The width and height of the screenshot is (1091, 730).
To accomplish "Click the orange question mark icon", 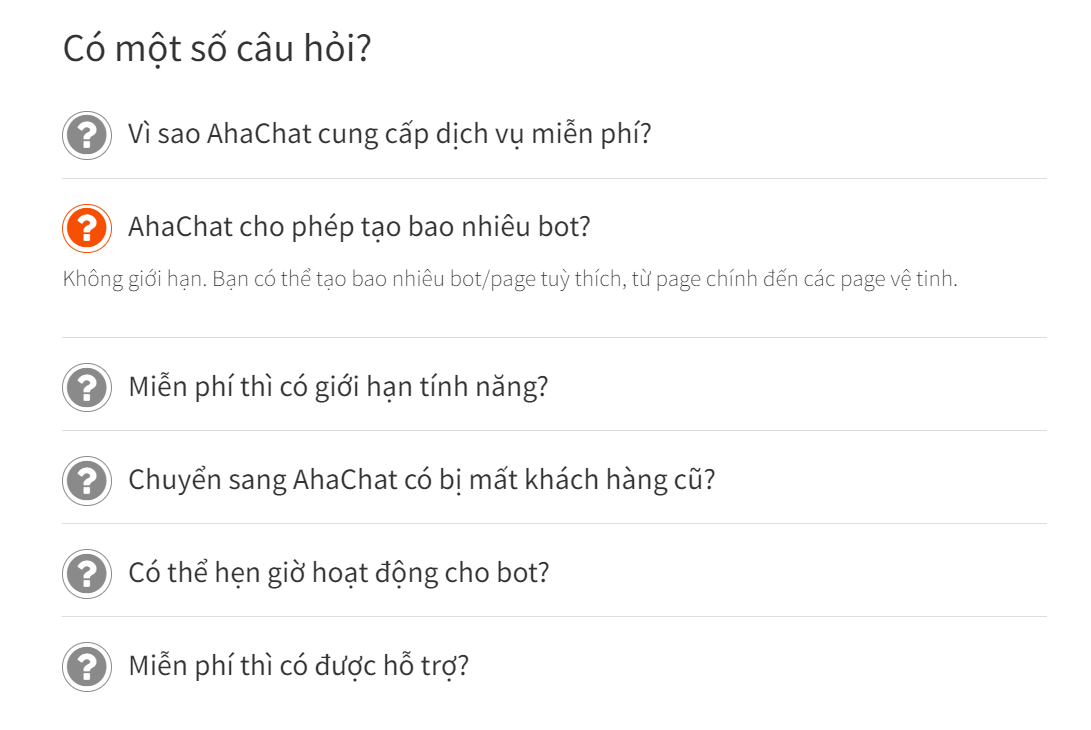I will tap(87, 228).
